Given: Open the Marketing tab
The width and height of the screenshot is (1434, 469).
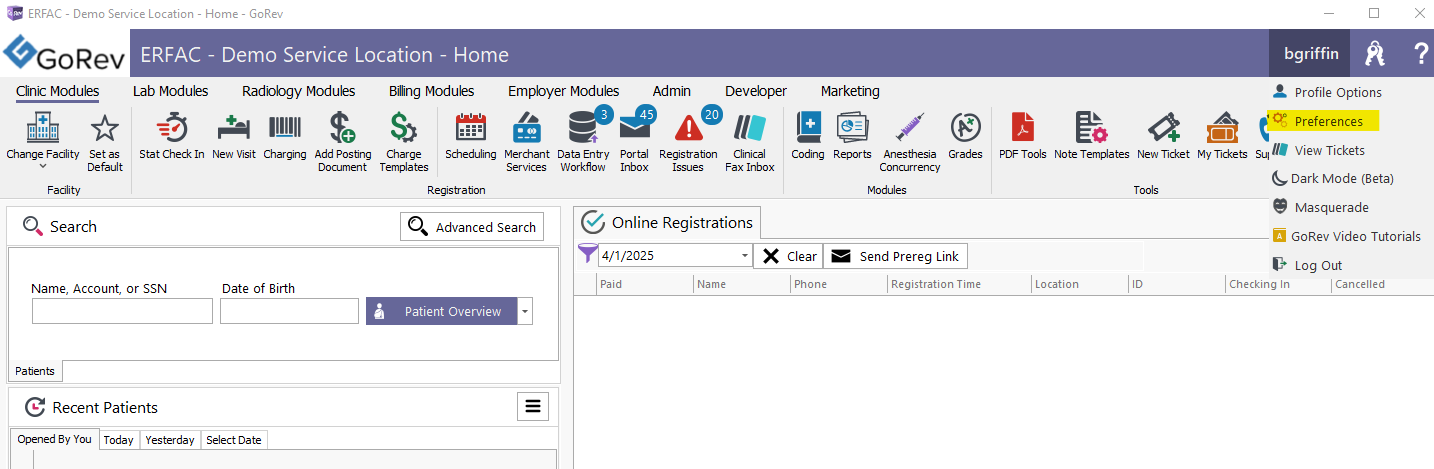Looking at the screenshot, I should [850, 91].
